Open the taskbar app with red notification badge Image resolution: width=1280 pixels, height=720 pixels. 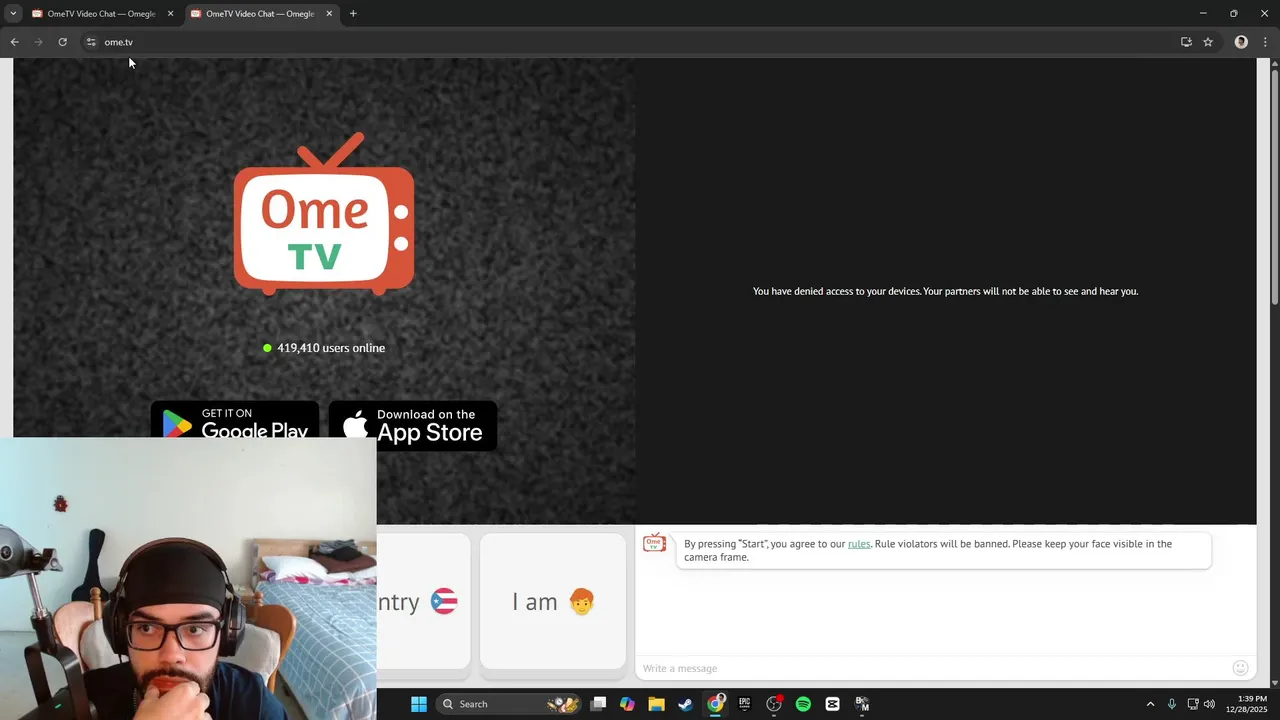click(x=774, y=704)
